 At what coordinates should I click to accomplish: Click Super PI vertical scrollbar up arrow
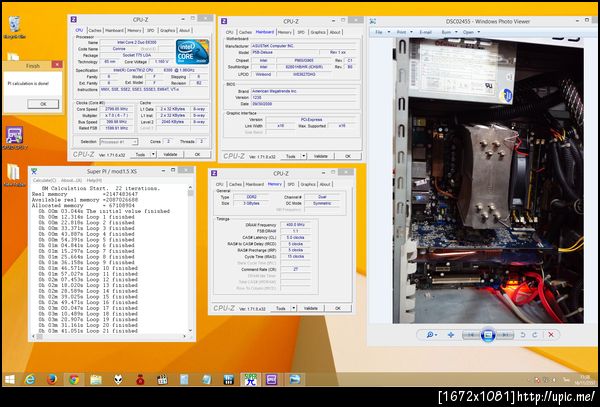coord(190,187)
